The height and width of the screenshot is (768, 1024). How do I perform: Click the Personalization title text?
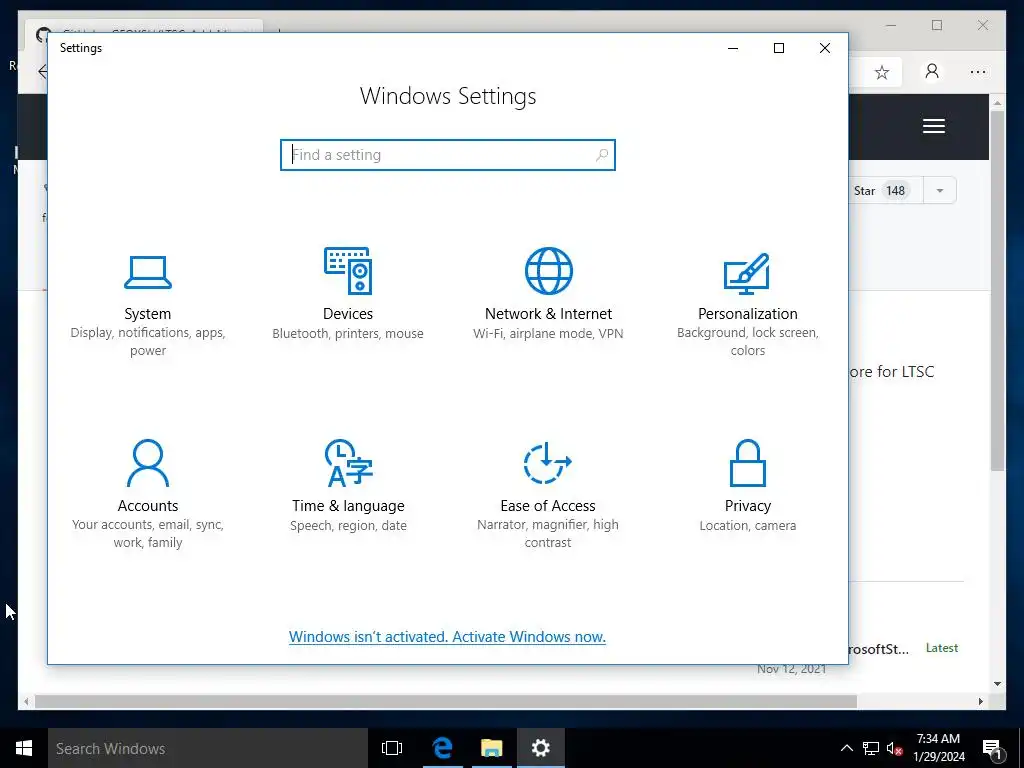(x=748, y=313)
